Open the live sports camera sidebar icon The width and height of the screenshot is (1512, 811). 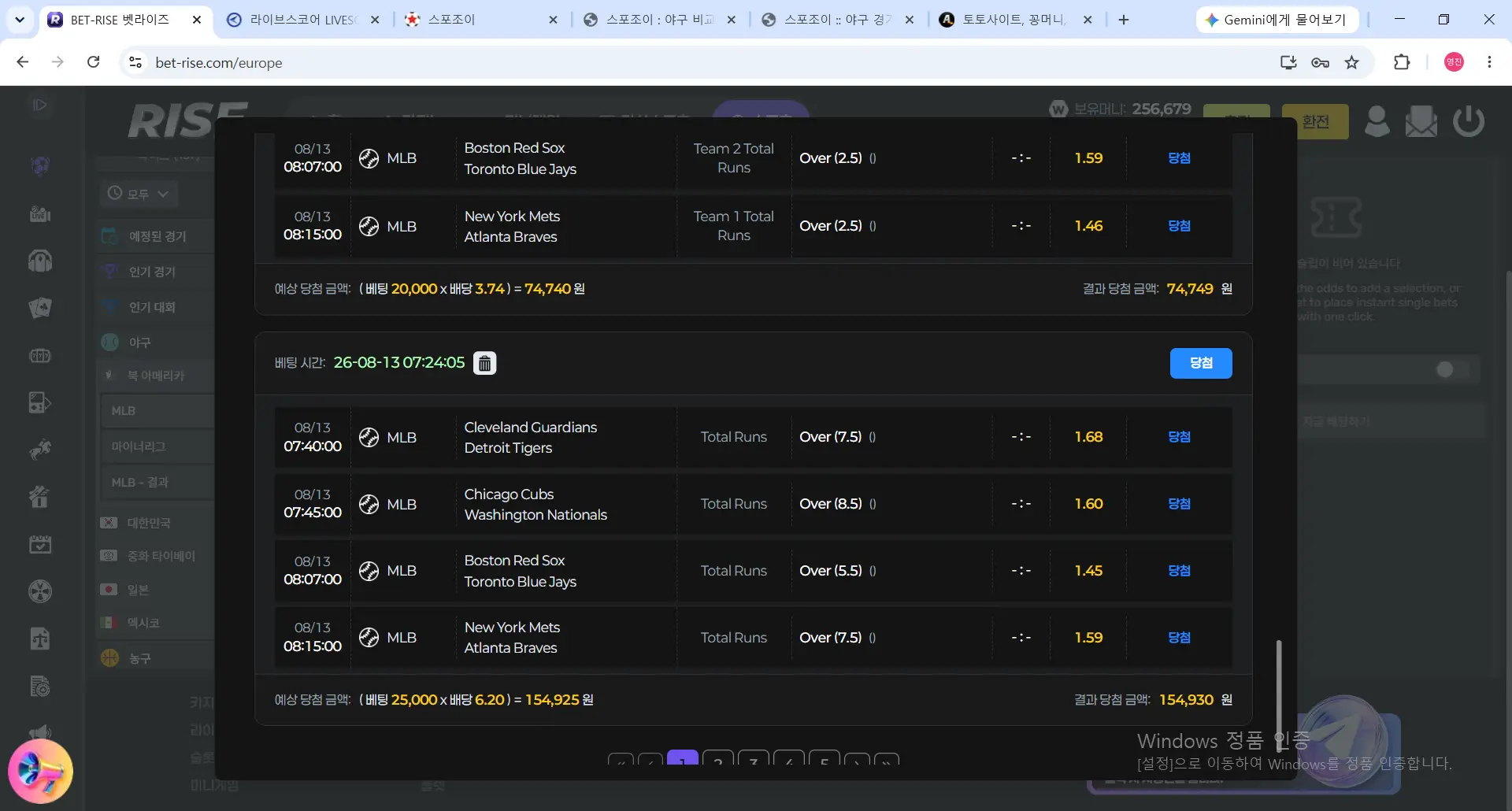(40, 213)
